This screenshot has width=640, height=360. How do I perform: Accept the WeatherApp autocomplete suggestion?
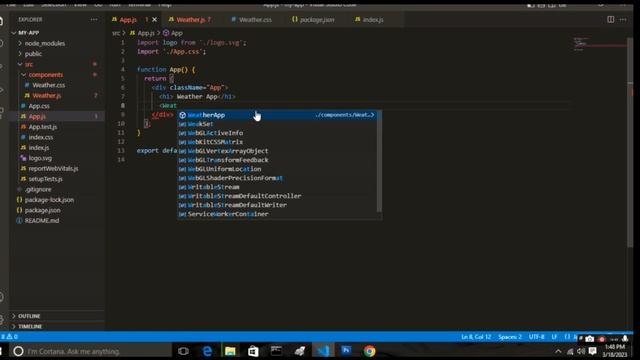coord(277,115)
